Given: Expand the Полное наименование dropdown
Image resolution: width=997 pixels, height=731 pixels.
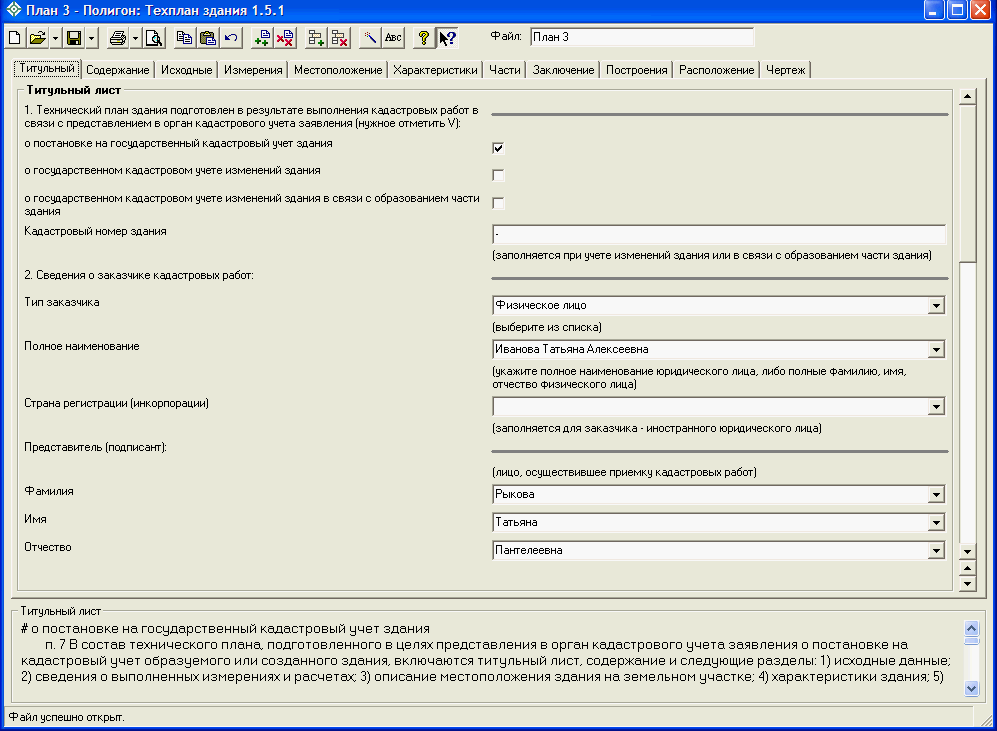Looking at the screenshot, I should point(936,350).
